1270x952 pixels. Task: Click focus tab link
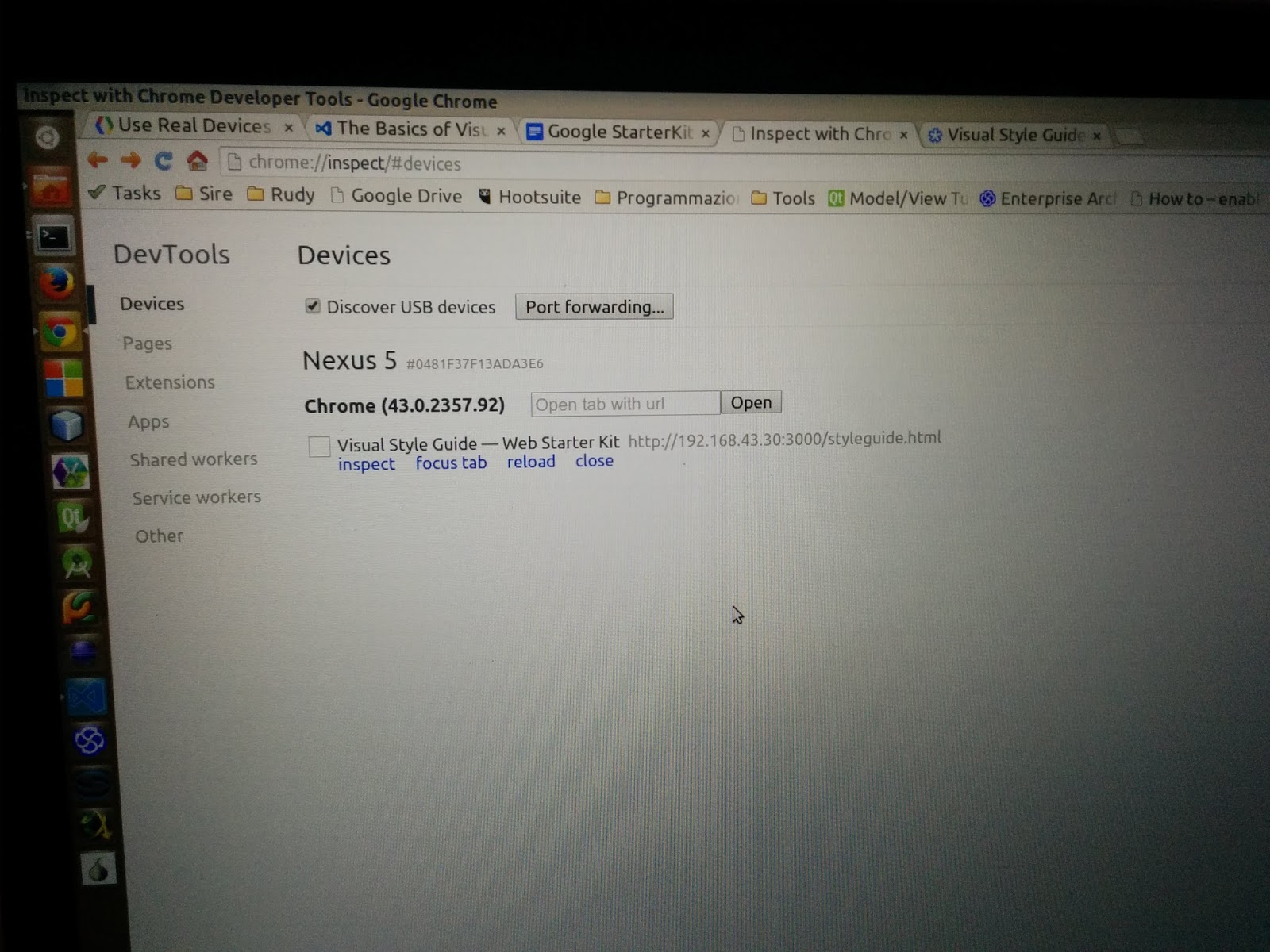[x=451, y=463]
